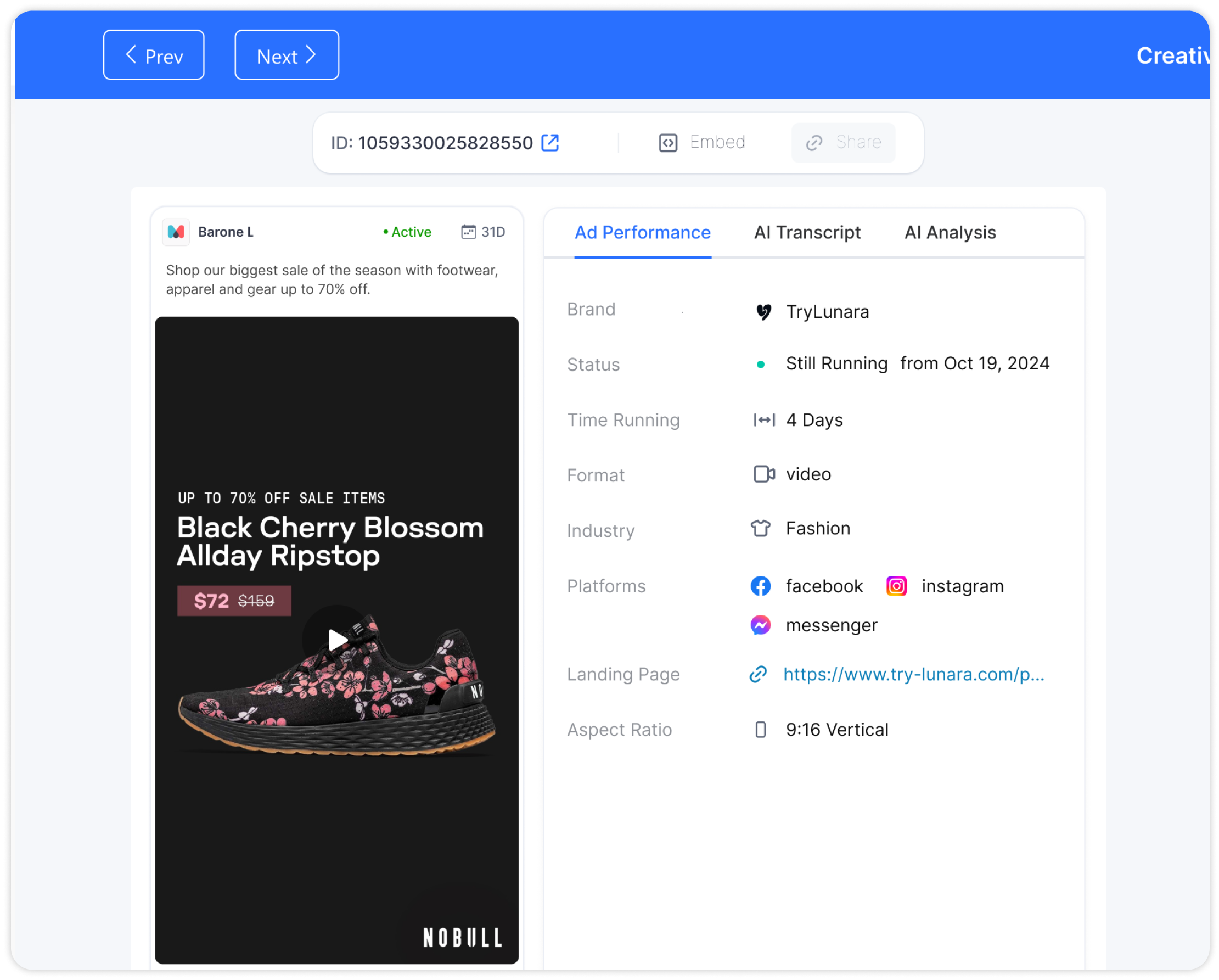The height and width of the screenshot is (980, 1219).
Task: Click the 4 Days value
Action: [814, 420]
